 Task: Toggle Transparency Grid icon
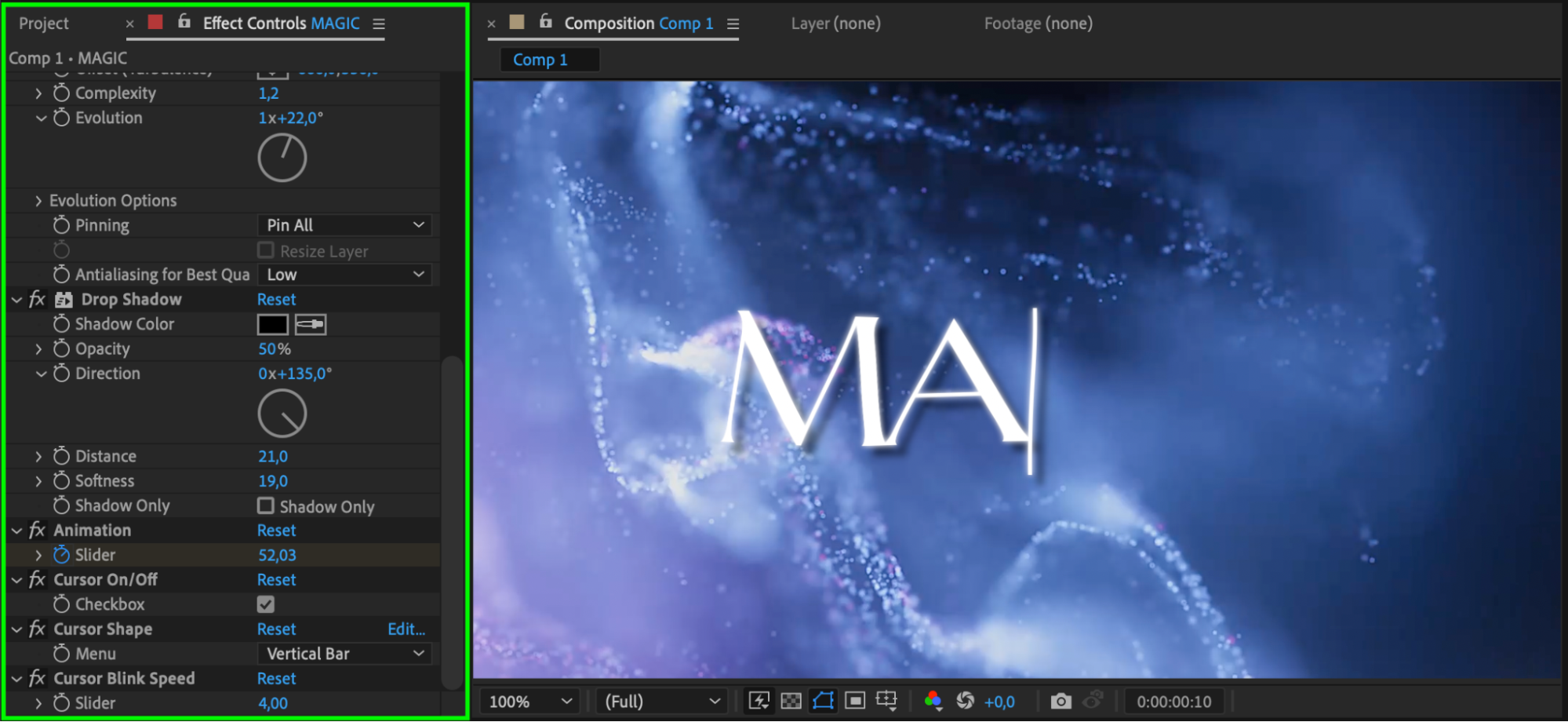pyautogui.click(x=791, y=701)
